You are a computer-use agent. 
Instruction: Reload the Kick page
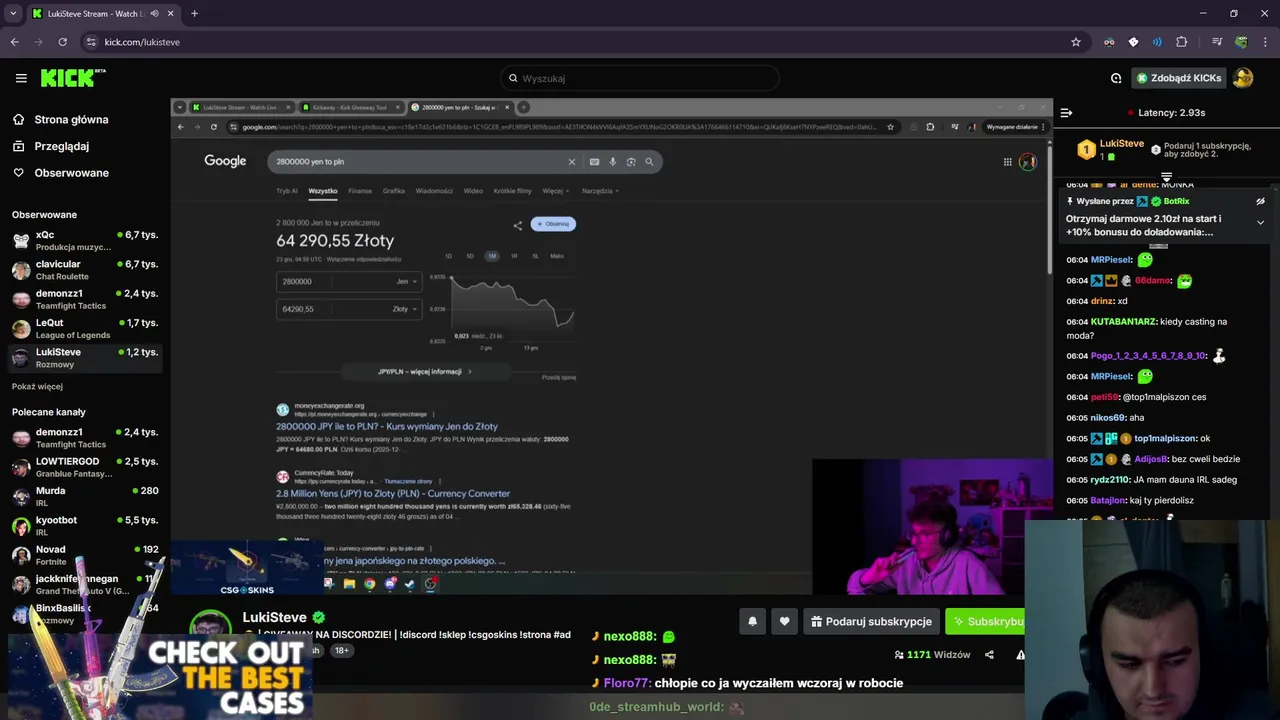click(x=62, y=42)
